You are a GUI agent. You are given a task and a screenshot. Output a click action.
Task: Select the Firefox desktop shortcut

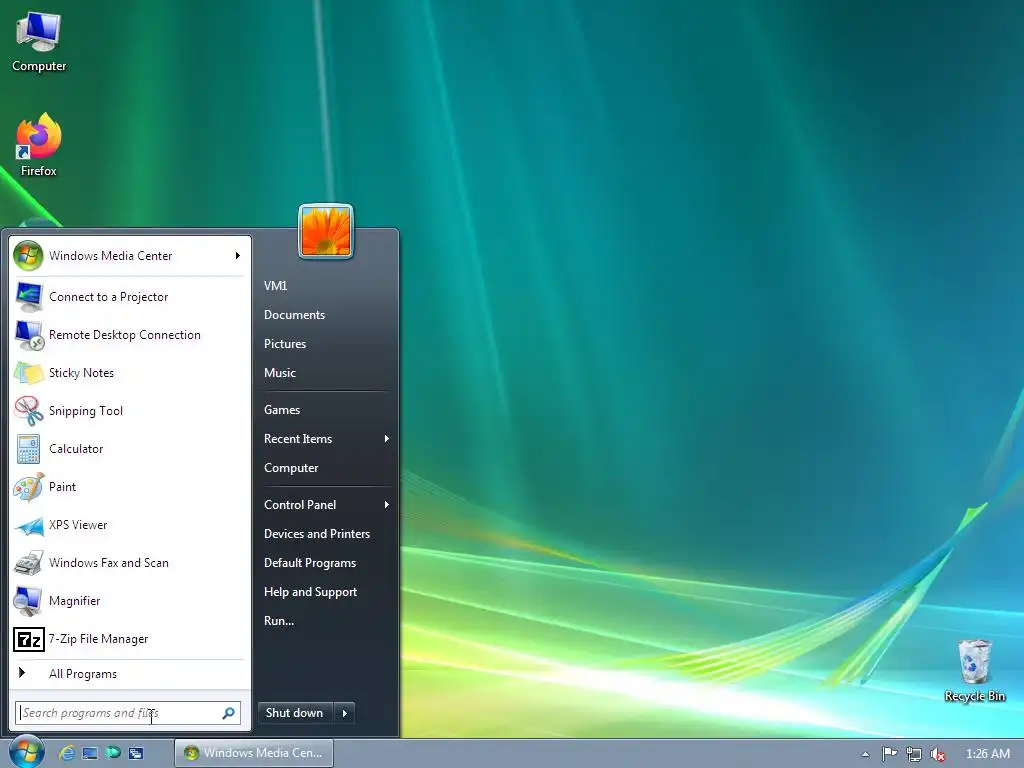tap(39, 145)
